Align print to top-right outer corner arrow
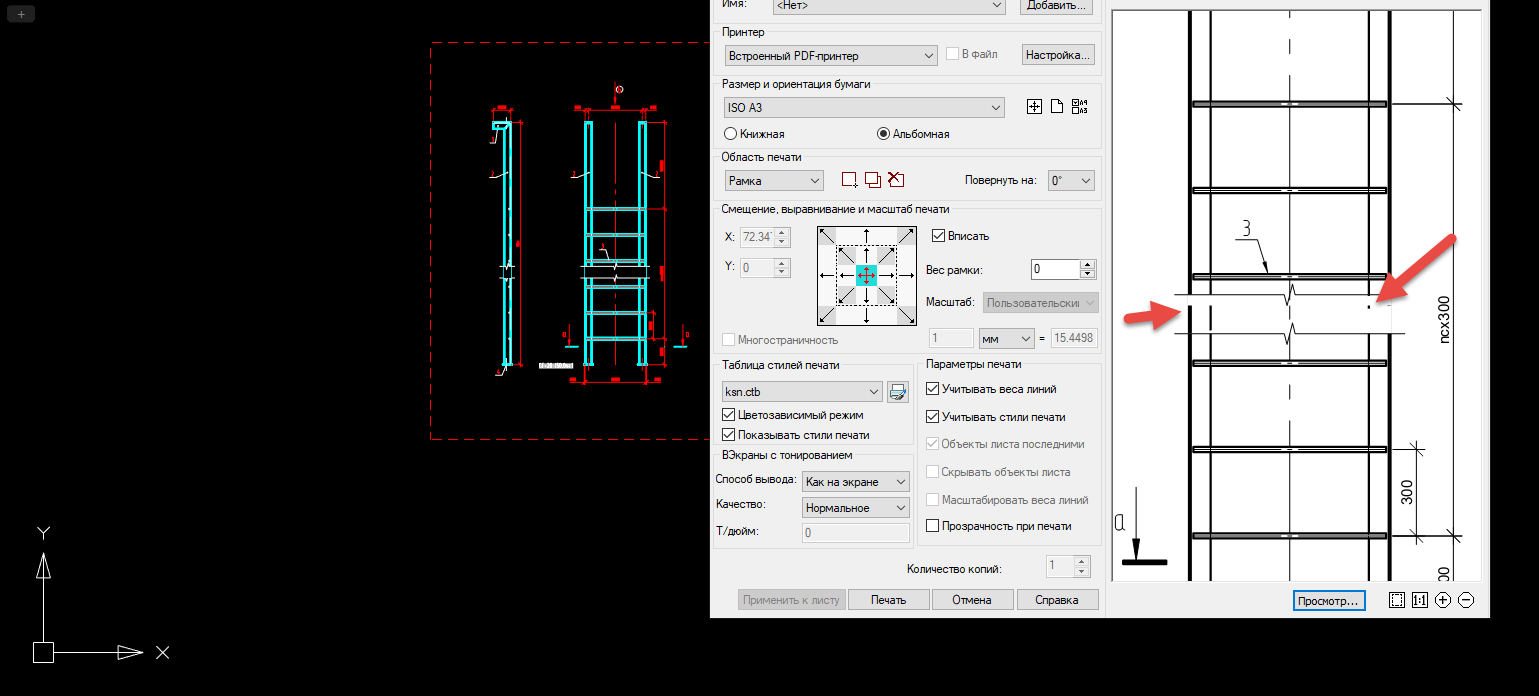Viewport: 1539px width, 696px height. coord(905,237)
